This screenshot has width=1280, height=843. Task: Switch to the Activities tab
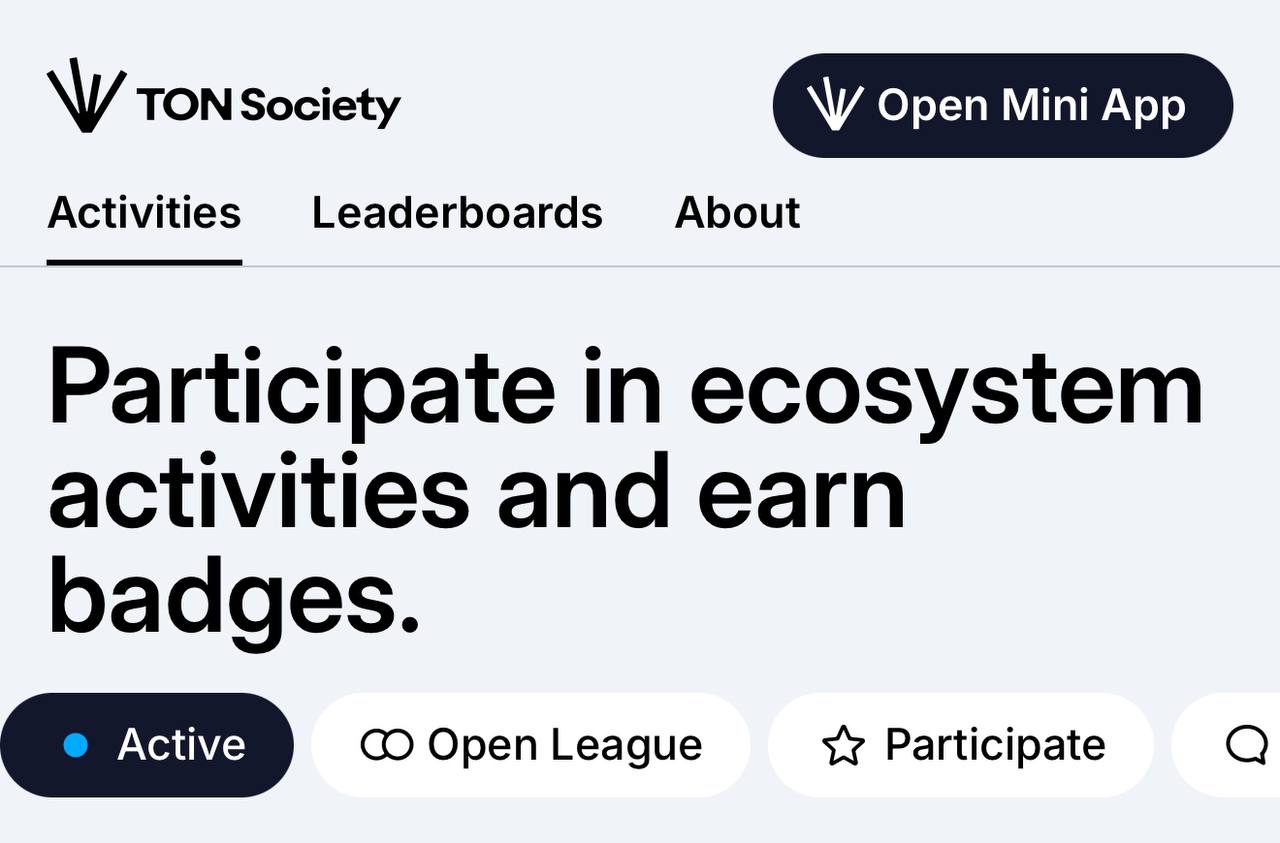pyautogui.click(x=144, y=213)
